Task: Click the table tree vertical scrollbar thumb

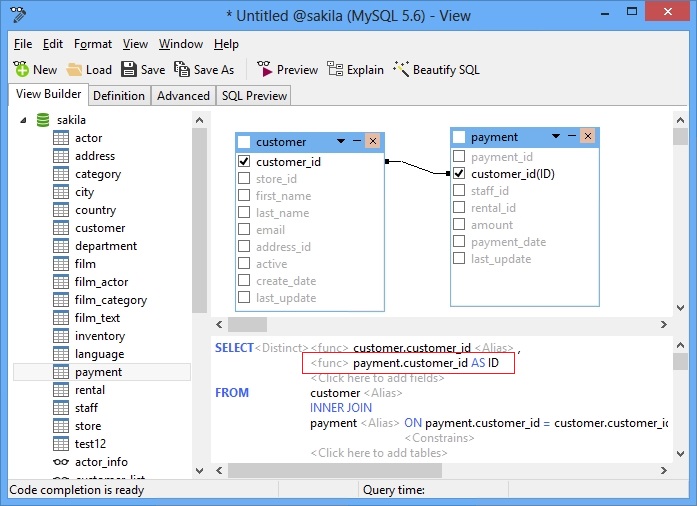Action: pos(200,221)
